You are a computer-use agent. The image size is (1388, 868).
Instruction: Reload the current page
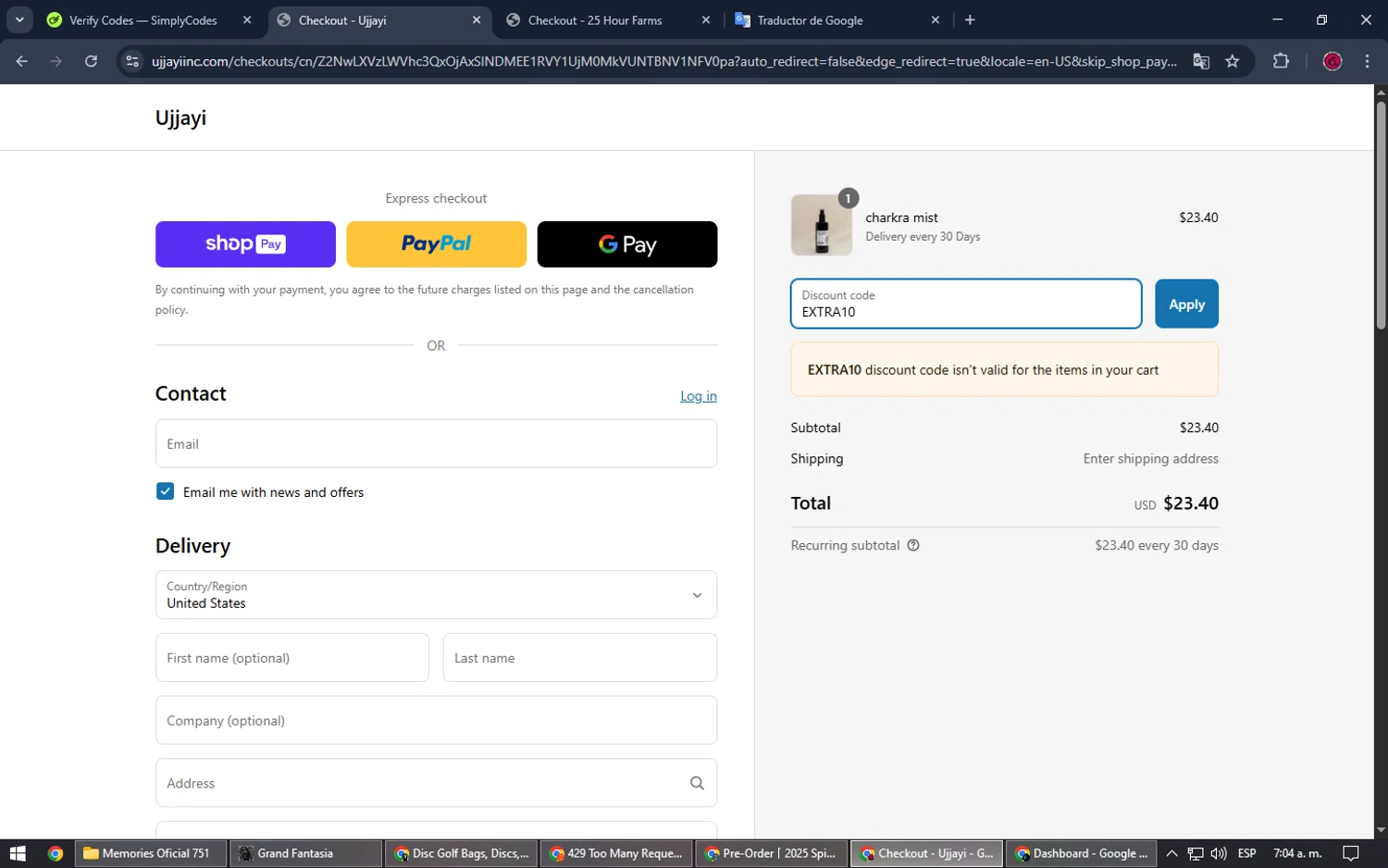(91, 61)
